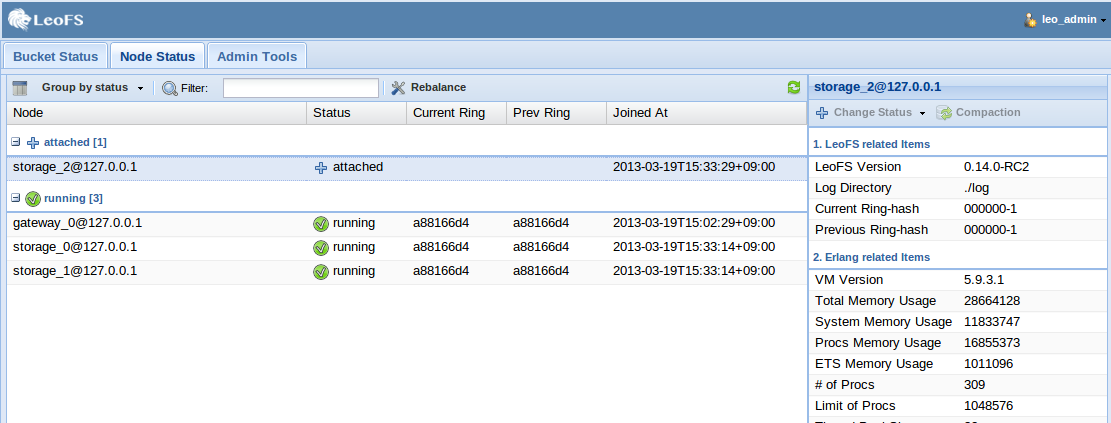Image resolution: width=1111 pixels, height=423 pixels.
Task: Click the LeoFS Version value 0.14.0-RC2
Action: 996,167
